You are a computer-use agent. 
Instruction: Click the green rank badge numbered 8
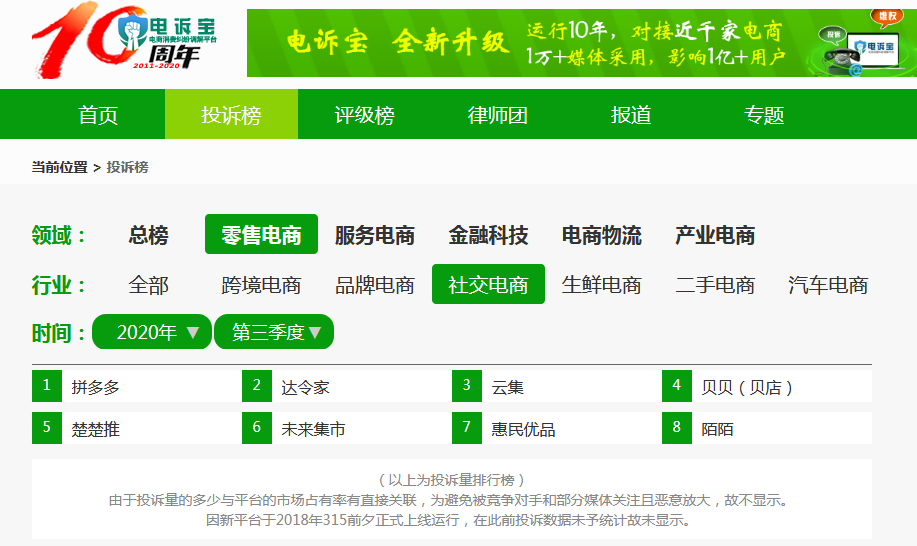677,428
